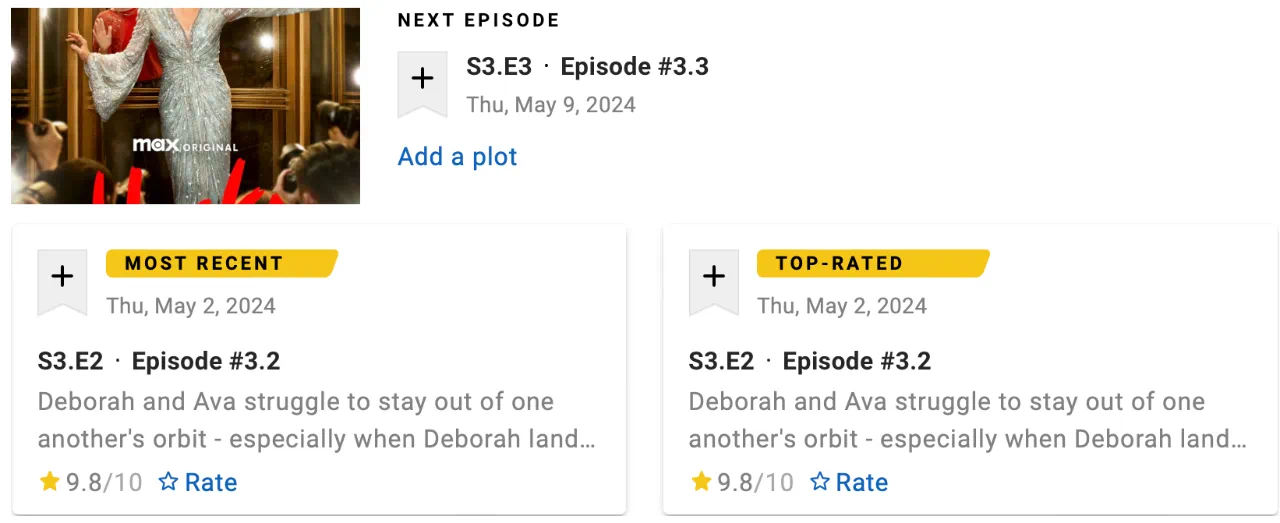Click the Max Original logo on poster
This screenshot has height=523, width=1280.
pos(186,146)
